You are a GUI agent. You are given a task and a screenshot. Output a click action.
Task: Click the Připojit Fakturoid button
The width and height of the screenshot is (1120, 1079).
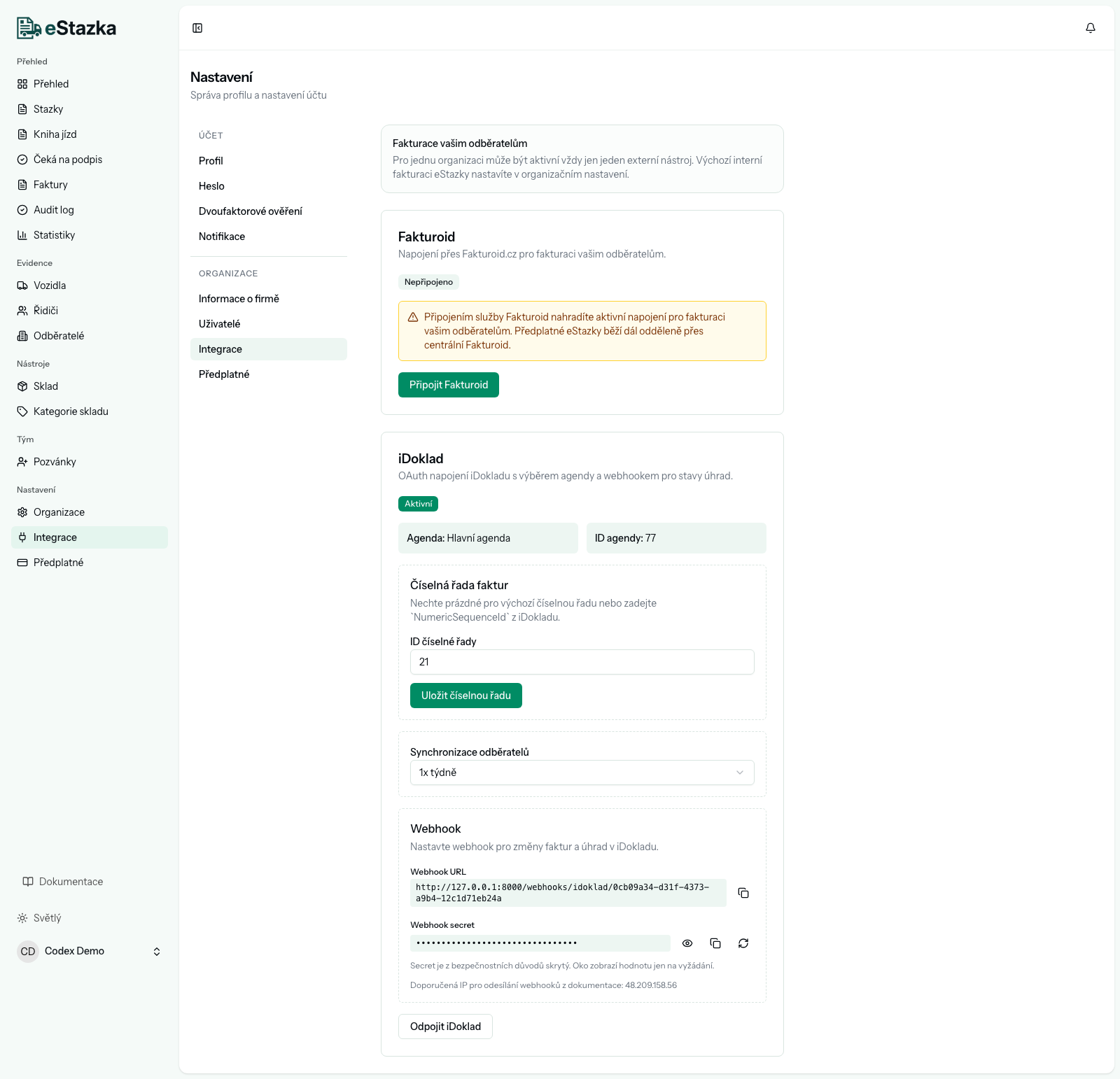[449, 385]
